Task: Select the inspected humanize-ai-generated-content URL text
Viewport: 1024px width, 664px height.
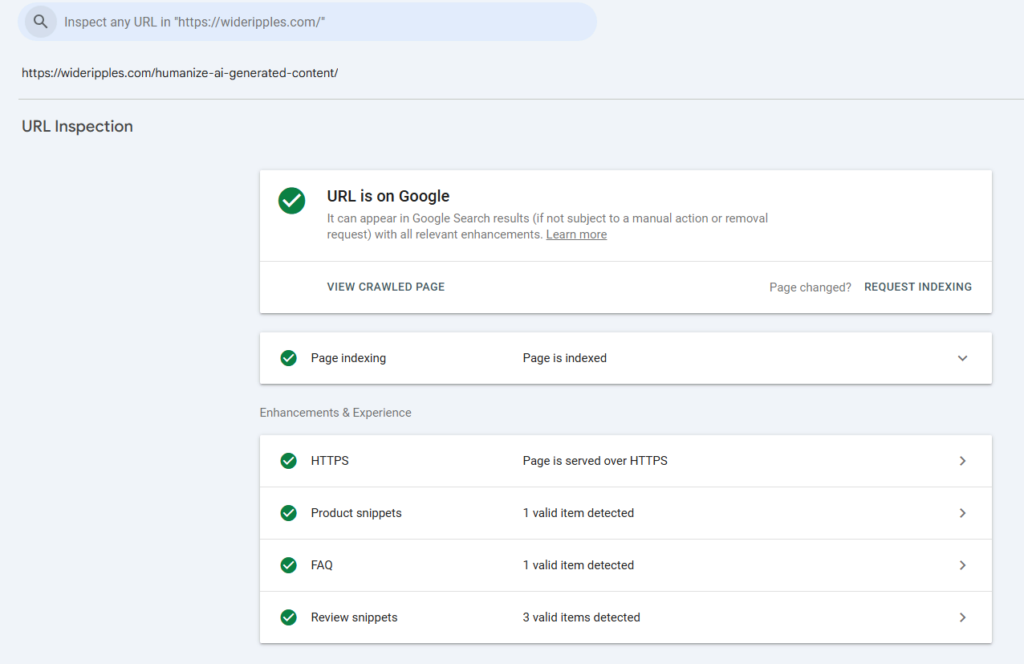Action: tap(180, 73)
